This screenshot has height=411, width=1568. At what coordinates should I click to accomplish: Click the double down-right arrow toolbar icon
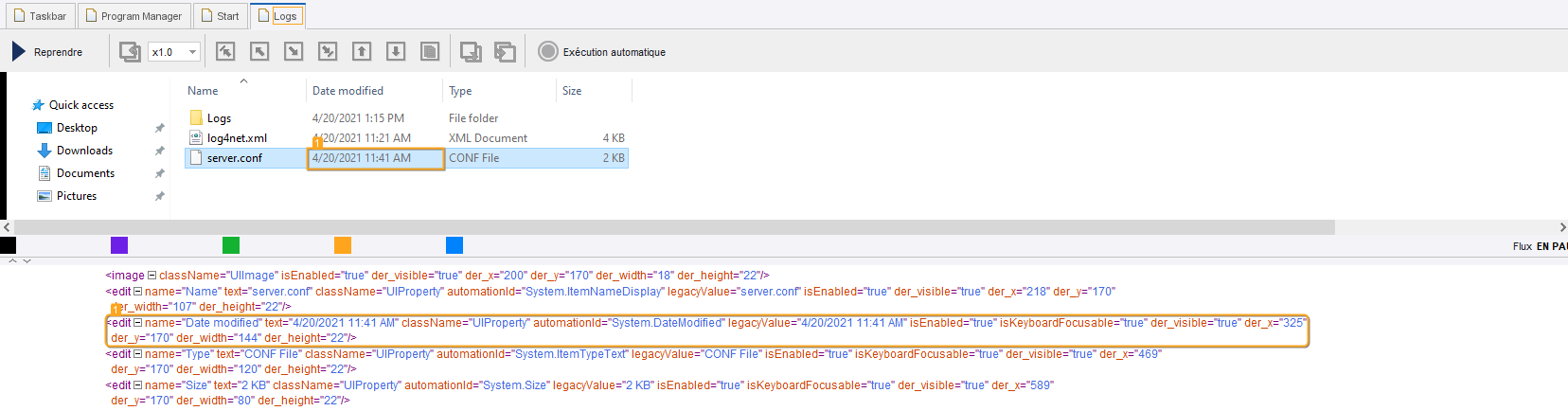coord(328,51)
